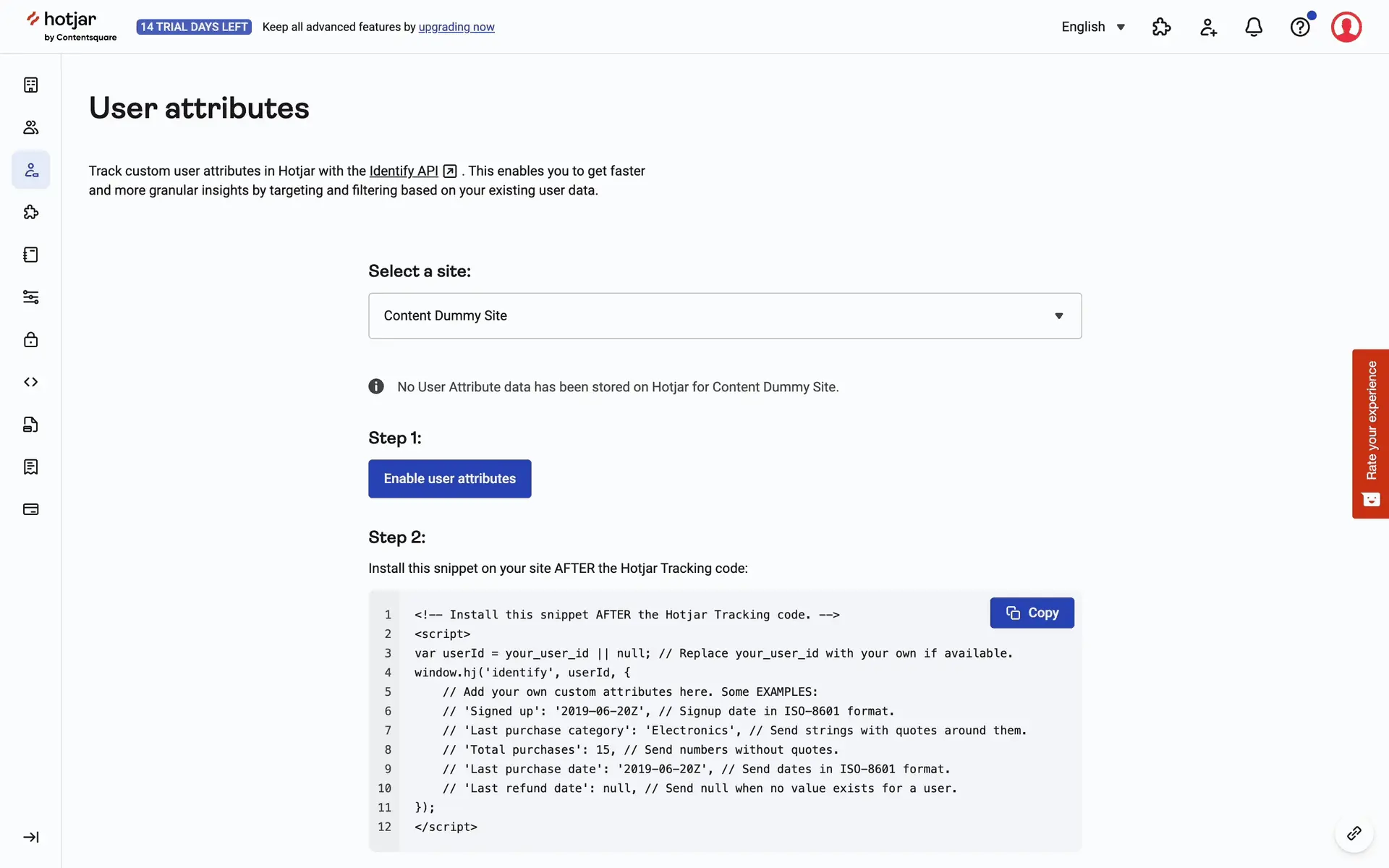Open the red user profile avatar
1389x868 pixels.
[1346, 27]
